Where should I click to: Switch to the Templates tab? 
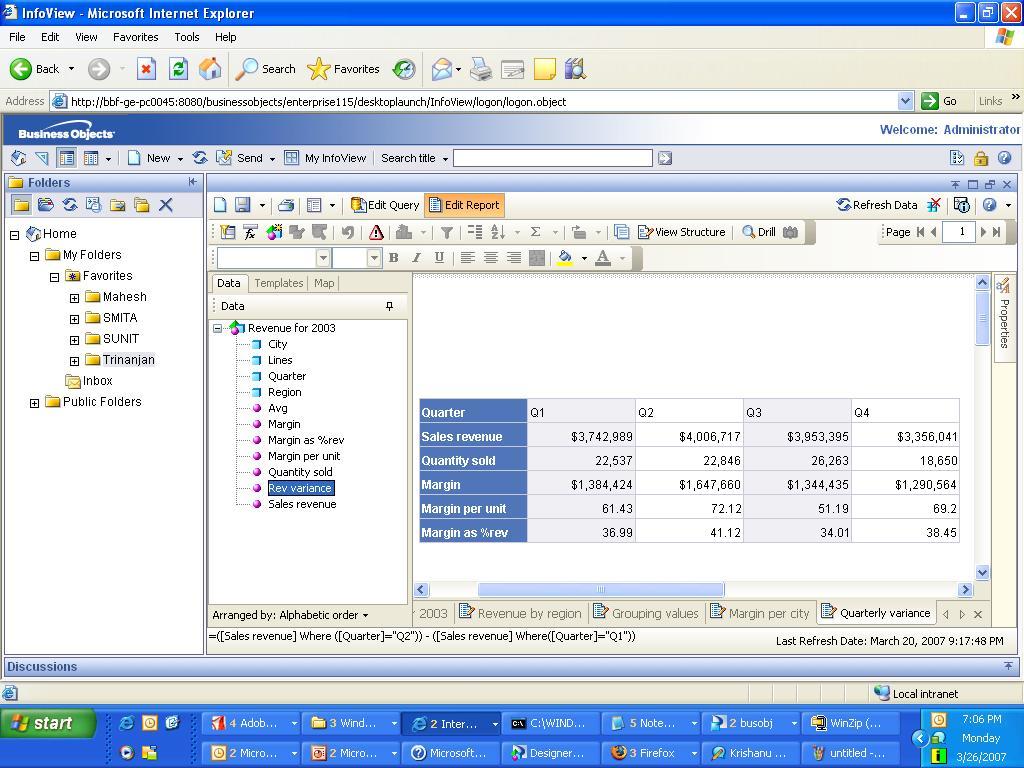pyautogui.click(x=278, y=283)
